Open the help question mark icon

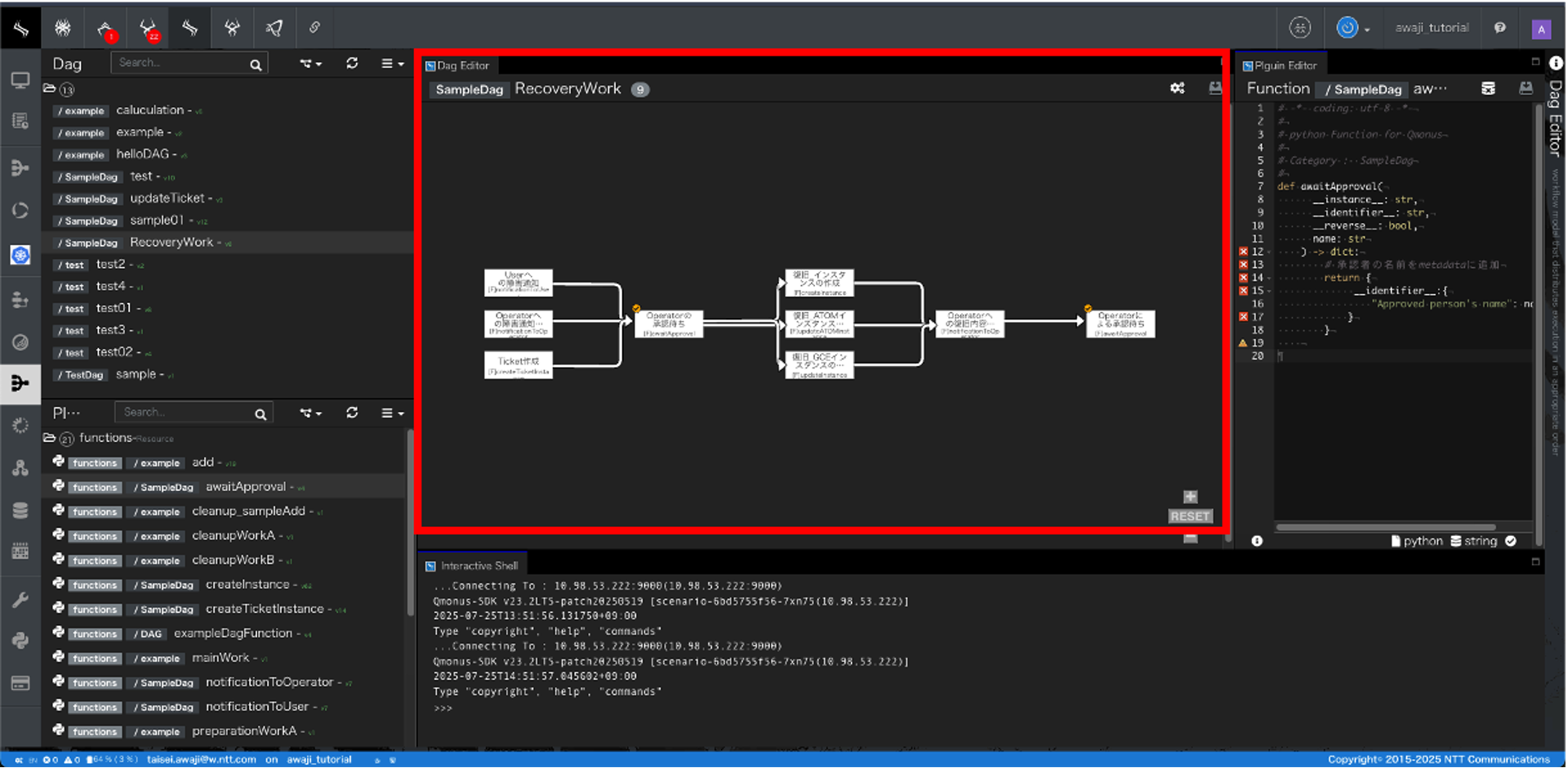tap(1499, 28)
